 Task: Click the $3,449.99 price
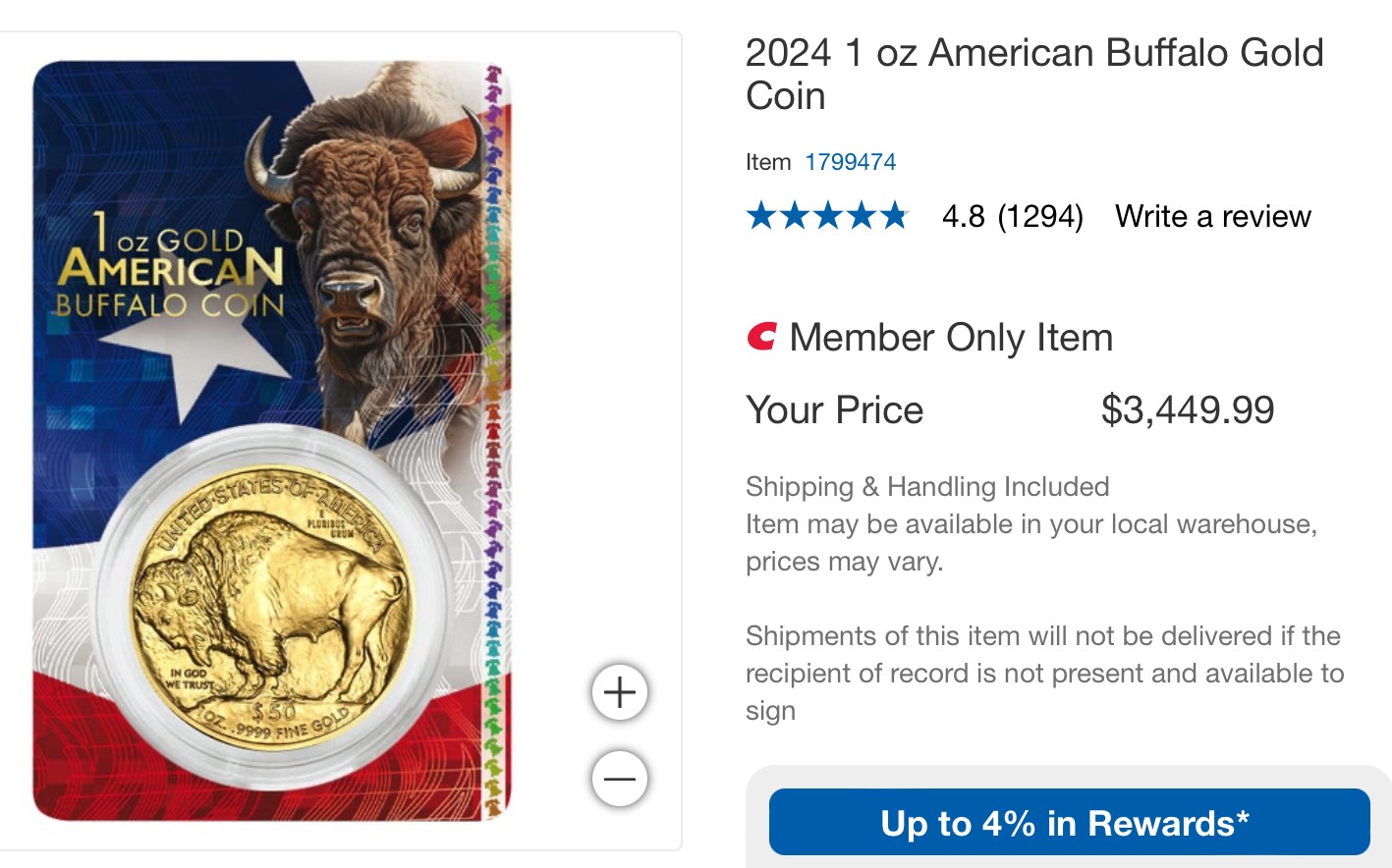(1187, 410)
